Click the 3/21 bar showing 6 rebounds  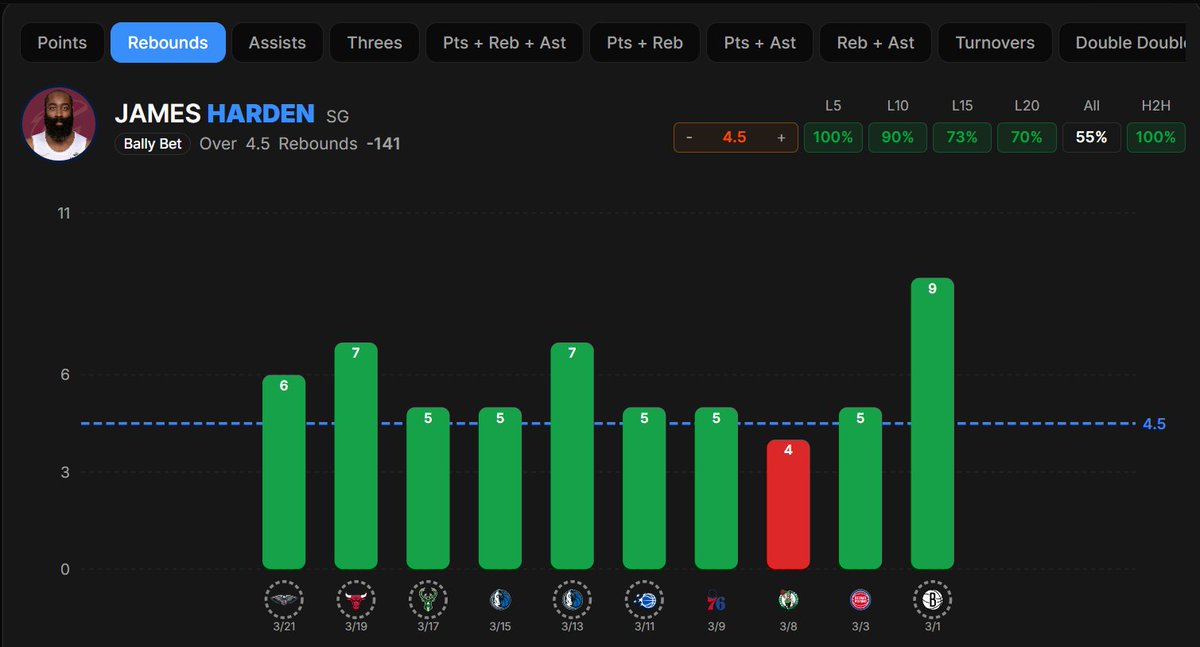(x=284, y=472)
